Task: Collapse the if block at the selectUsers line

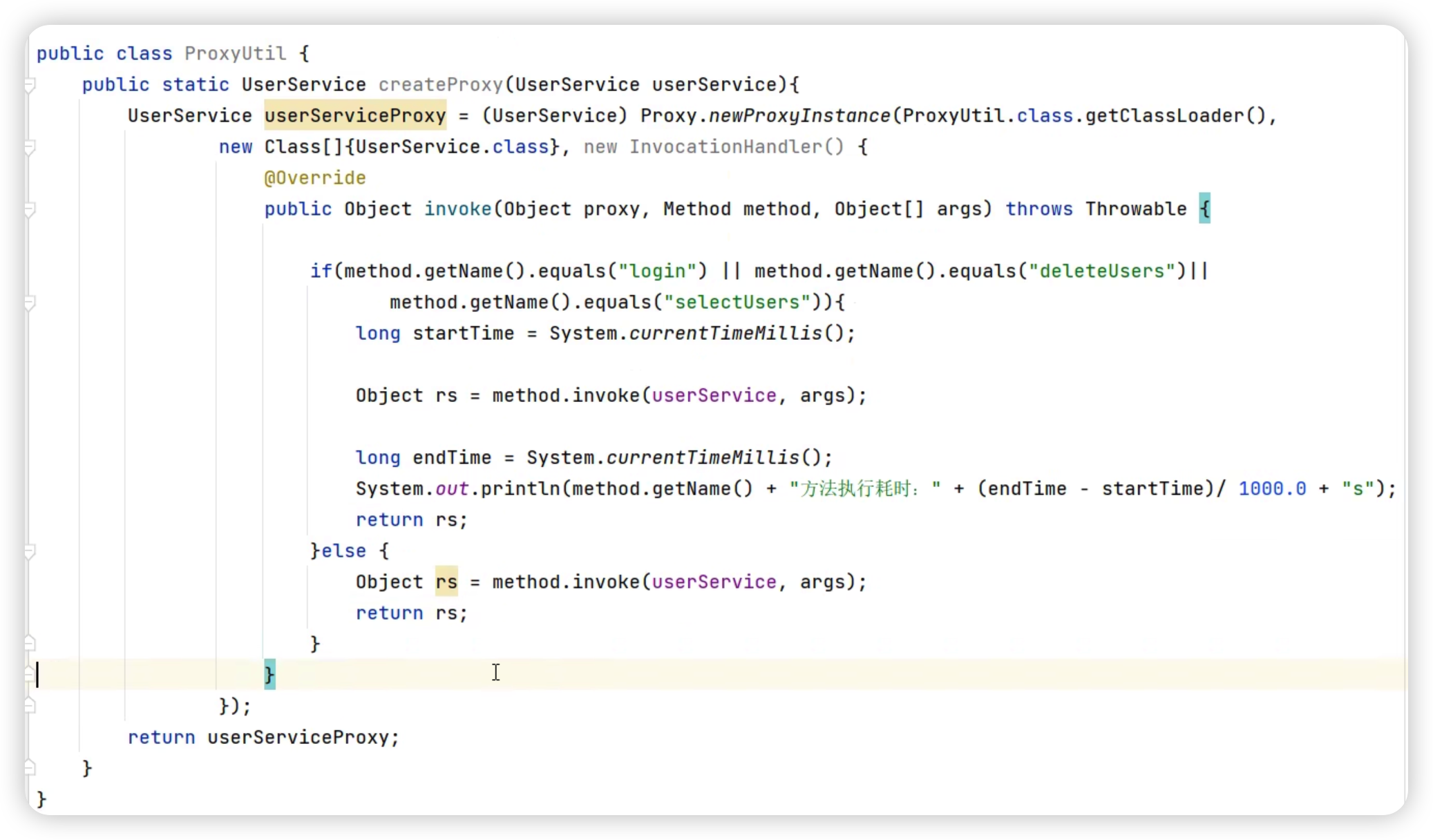Action: (x=30, y=303)
